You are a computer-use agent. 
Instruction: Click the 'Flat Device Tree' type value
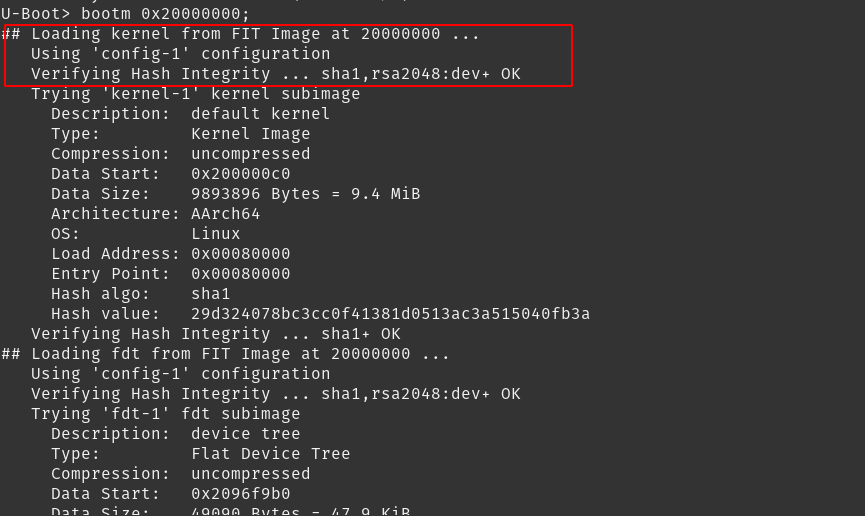[x=270, y=454]
